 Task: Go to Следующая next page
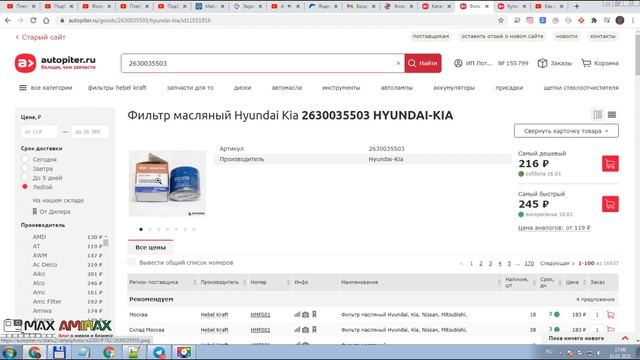[x=557, y=263]
